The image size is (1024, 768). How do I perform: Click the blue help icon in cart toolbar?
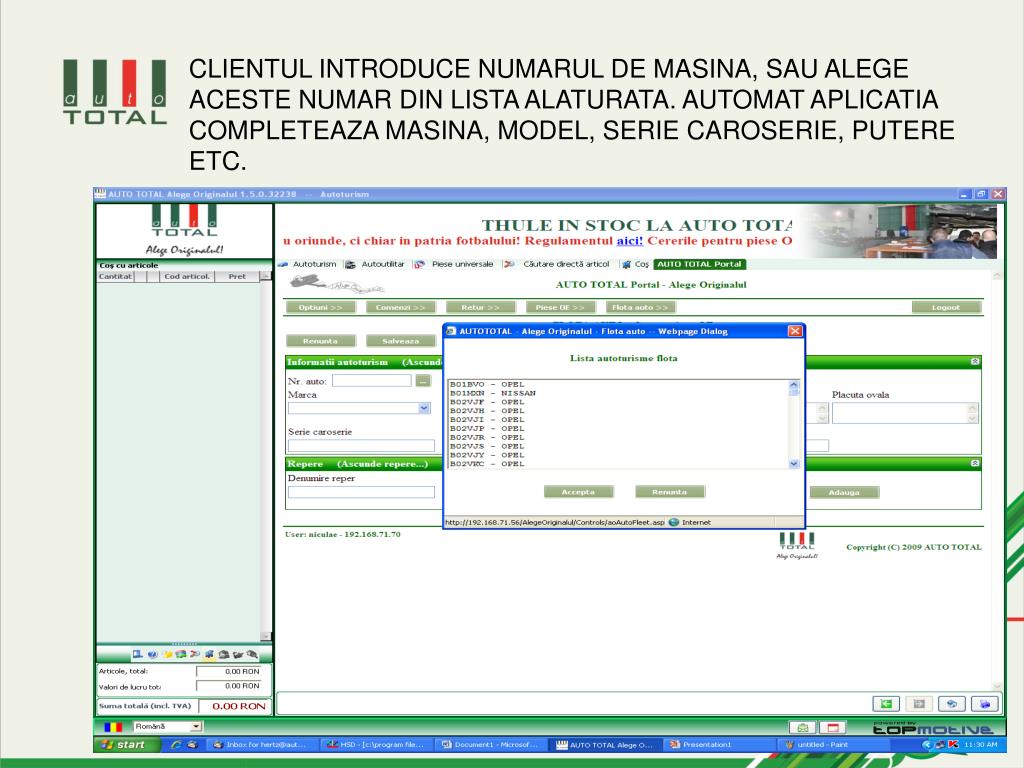152,654
